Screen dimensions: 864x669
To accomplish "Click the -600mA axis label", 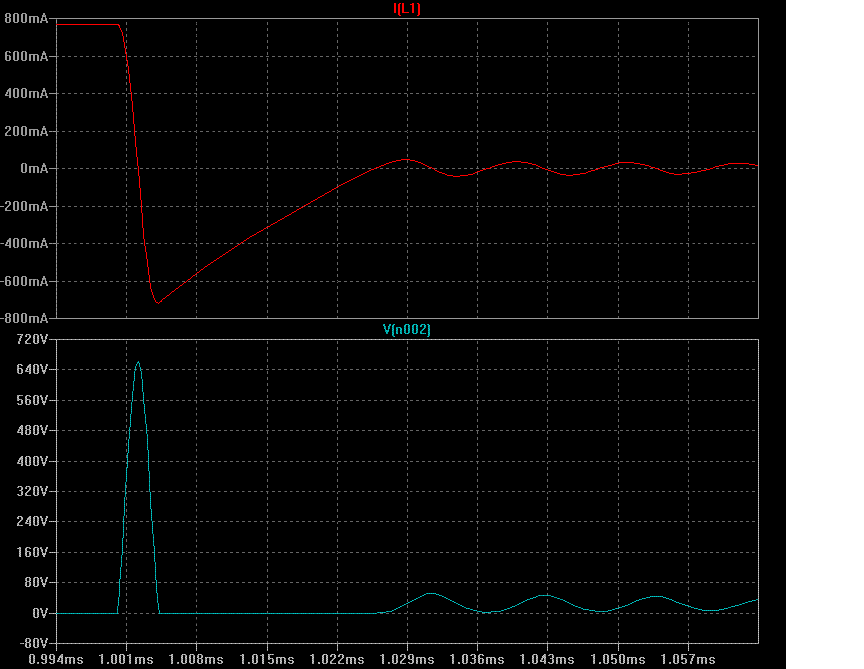I will click(25, 281).
